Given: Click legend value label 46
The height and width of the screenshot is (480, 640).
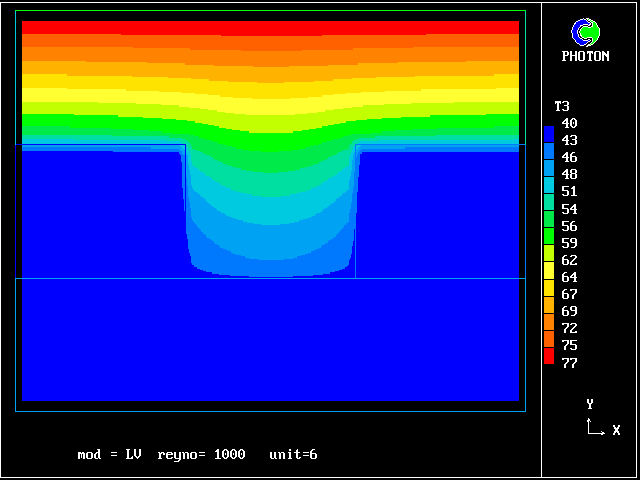Looking at the screenshot, I should pos(569,158).
